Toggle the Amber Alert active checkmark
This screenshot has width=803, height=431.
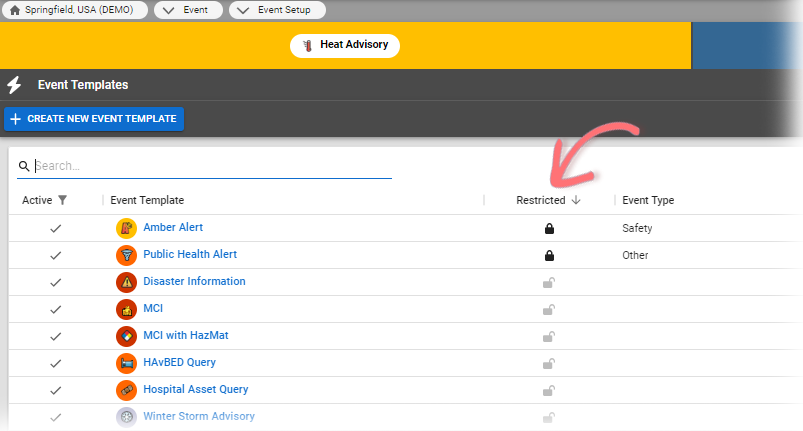coord(55,229)
